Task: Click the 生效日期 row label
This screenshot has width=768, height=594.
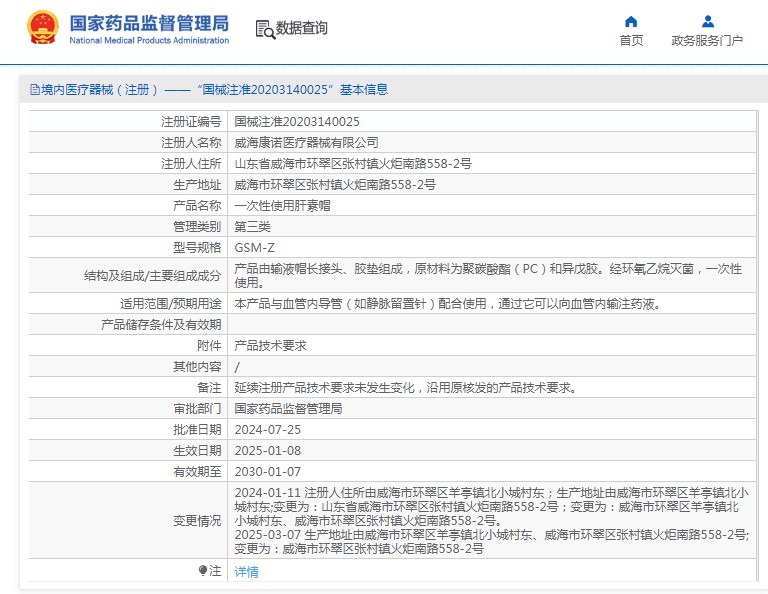Action: point(197,451)
